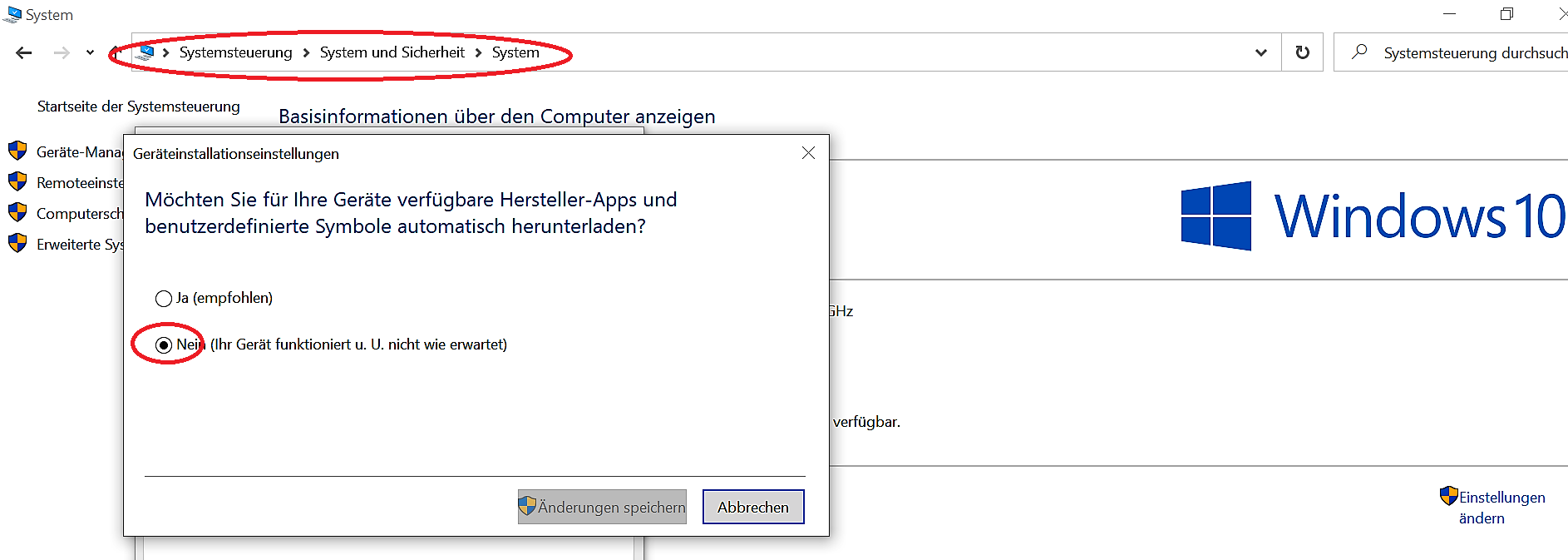Open the Einstellungen ändern link
This screenshot has height=560, width=1568.
[x=1502, y=508]
